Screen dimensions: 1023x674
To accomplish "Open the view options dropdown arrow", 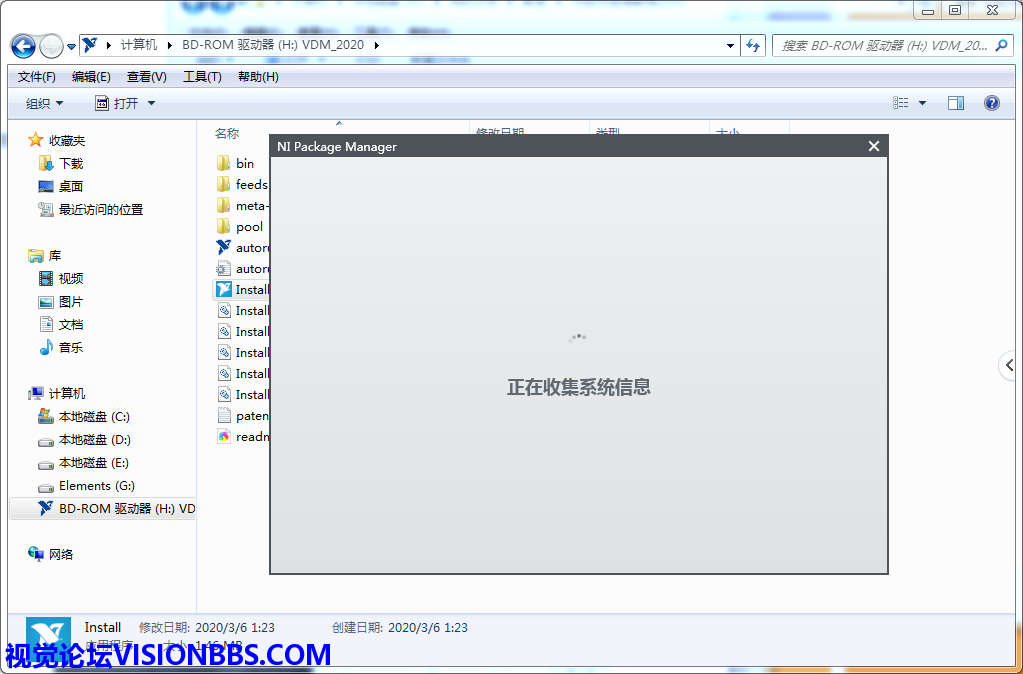I will 922,103.
